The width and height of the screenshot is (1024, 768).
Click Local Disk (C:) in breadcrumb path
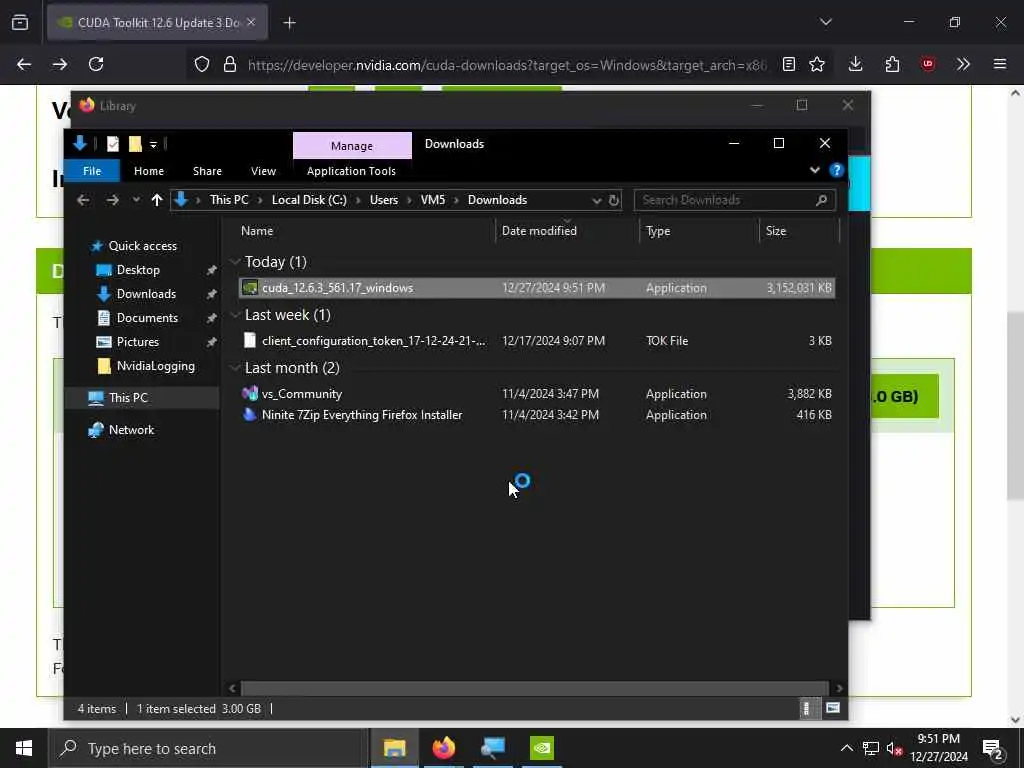pyautogui.click(x=309, y=200)
